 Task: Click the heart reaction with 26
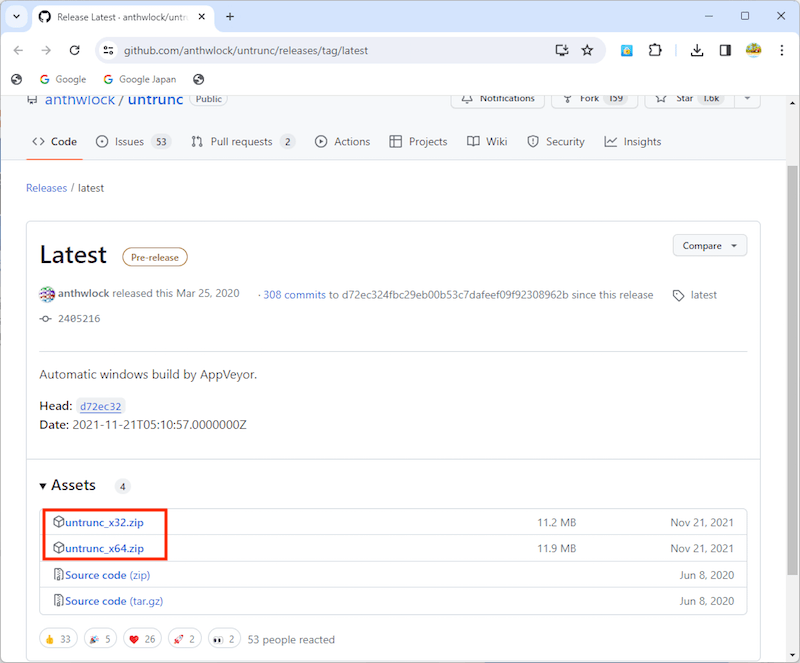tap(142, 639)
